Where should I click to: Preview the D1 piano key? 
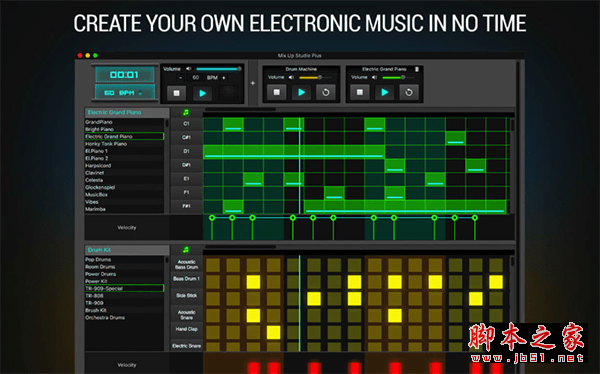pos(186,151)
